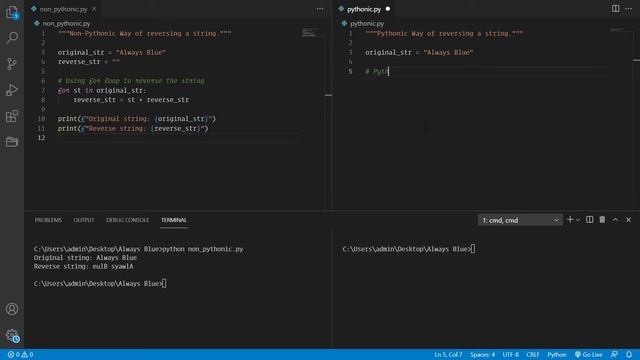Click 'for st in original_str:' line
This screenshot has height=360, width=640.
pos(102,91)
